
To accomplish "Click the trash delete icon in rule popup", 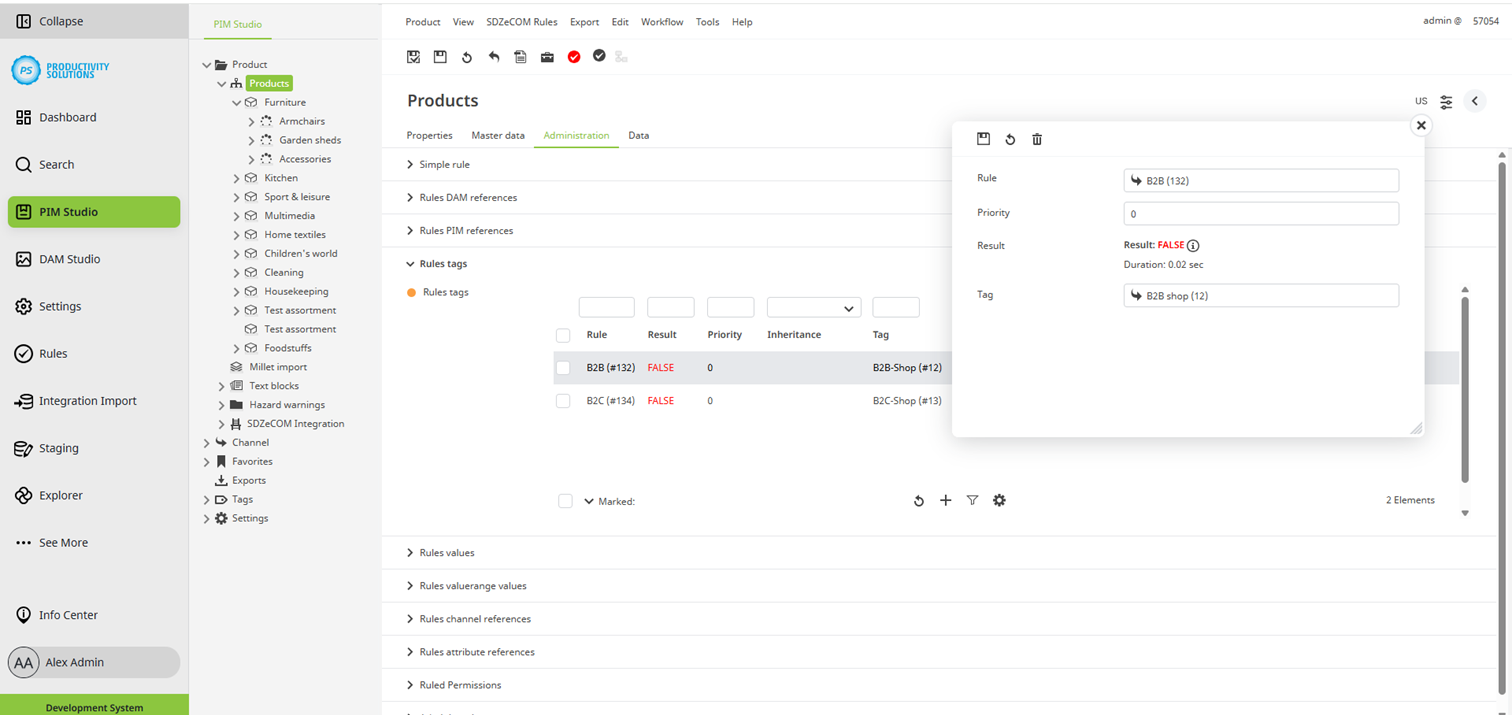I will (1037, 139).
